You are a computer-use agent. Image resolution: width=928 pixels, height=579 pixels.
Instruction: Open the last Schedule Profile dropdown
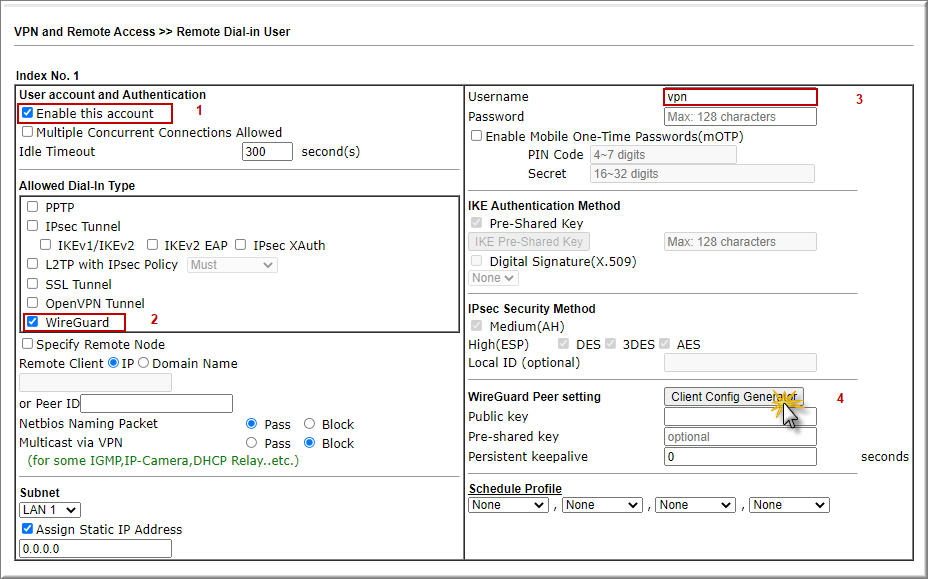coord(789,505)
